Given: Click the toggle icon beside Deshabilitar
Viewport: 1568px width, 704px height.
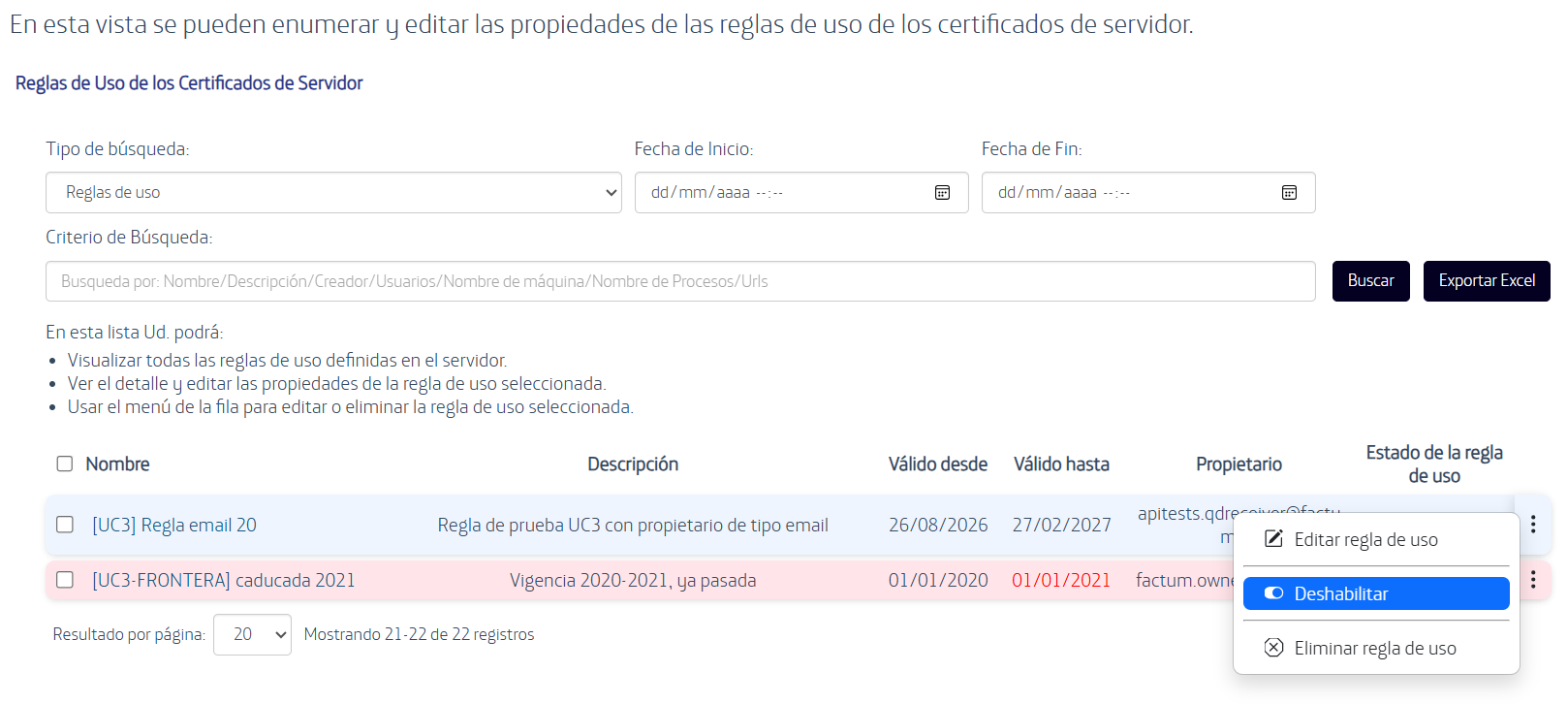Looking at the screenshot, I should click(1274, 593).
